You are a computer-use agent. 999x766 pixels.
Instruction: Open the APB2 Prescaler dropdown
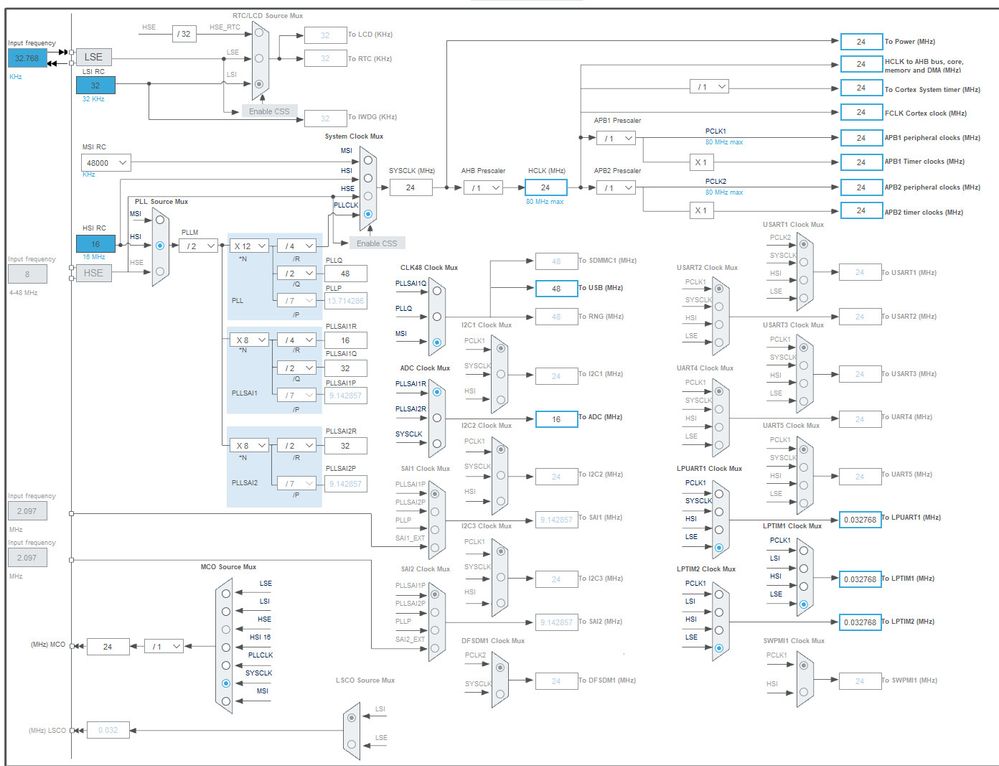pos(616,187)
